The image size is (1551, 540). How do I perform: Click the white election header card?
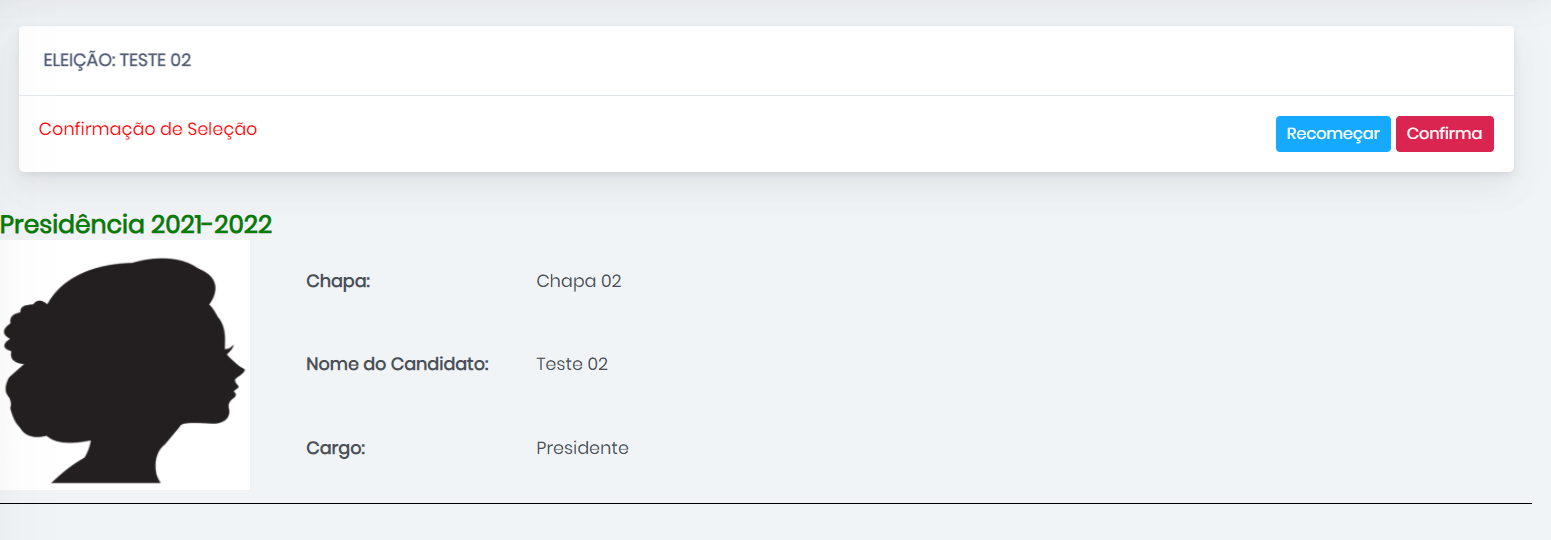[766, 99]
